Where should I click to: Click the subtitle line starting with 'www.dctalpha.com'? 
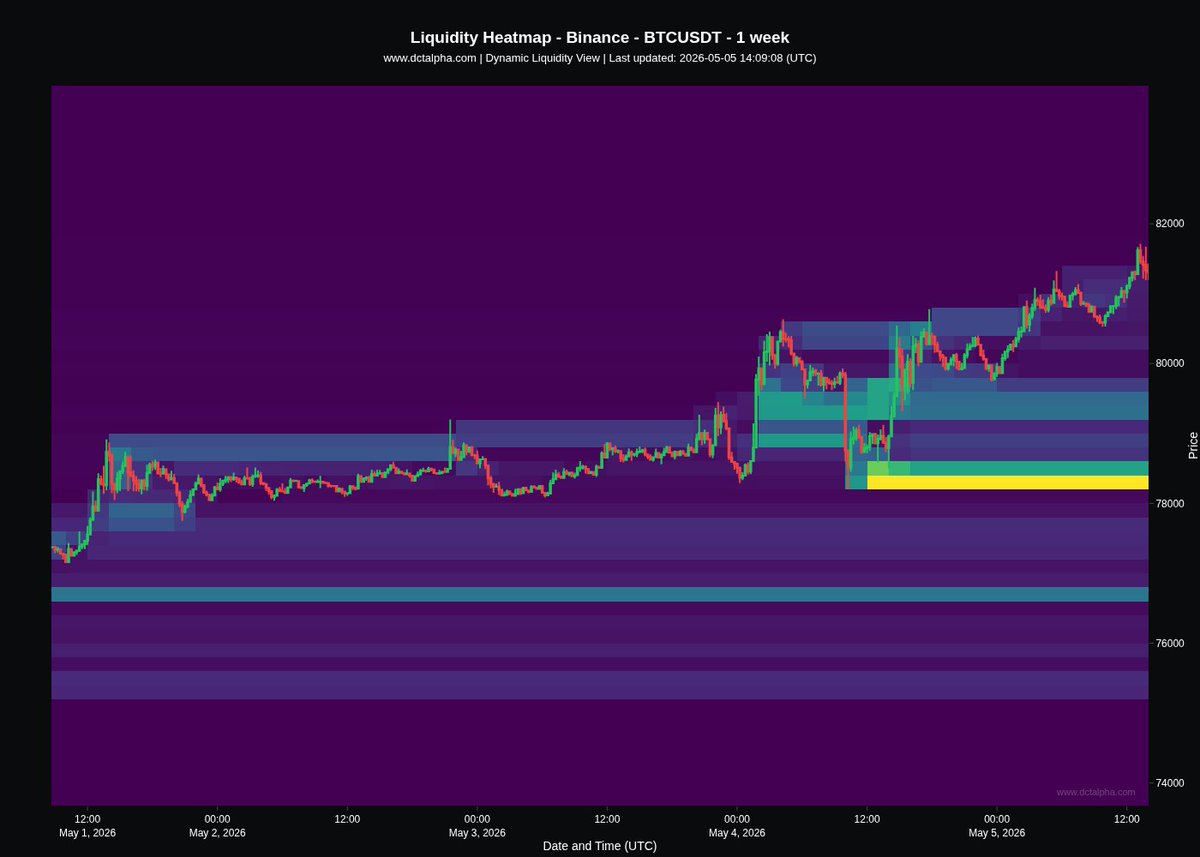(600, 58)
